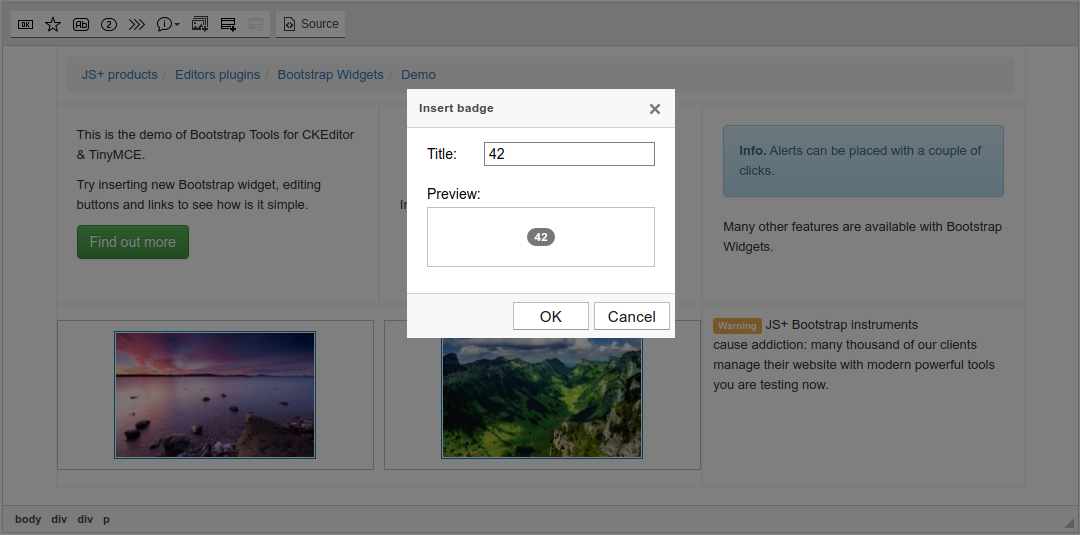The image size is (1080, 535).
Task: Click the star icon in the toolbar
Action: point(53,24)
